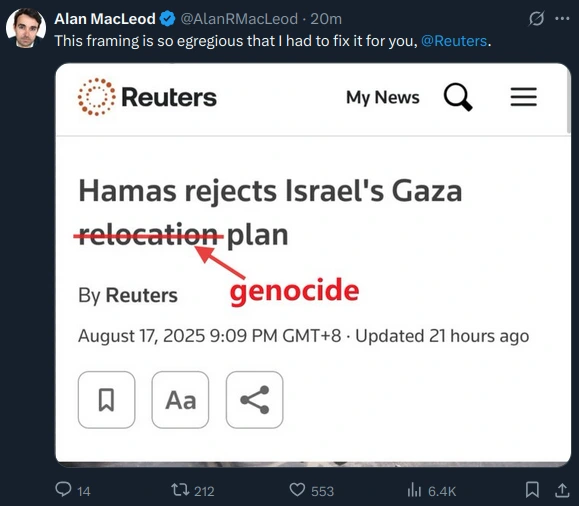
Task: Select My News in Reuters header
Action: [383, 98]
